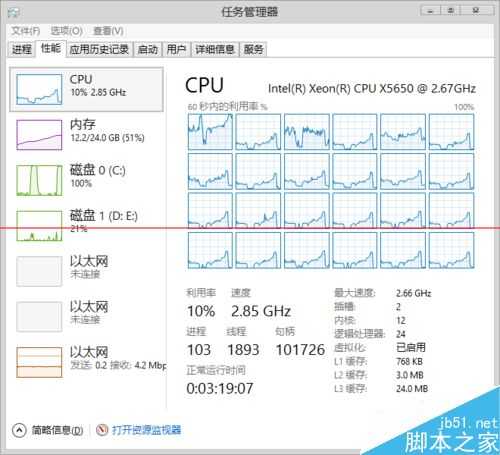Go to the 用户 tab
Image resolution: width=500 pixels, height=455 pixels.
176,50
